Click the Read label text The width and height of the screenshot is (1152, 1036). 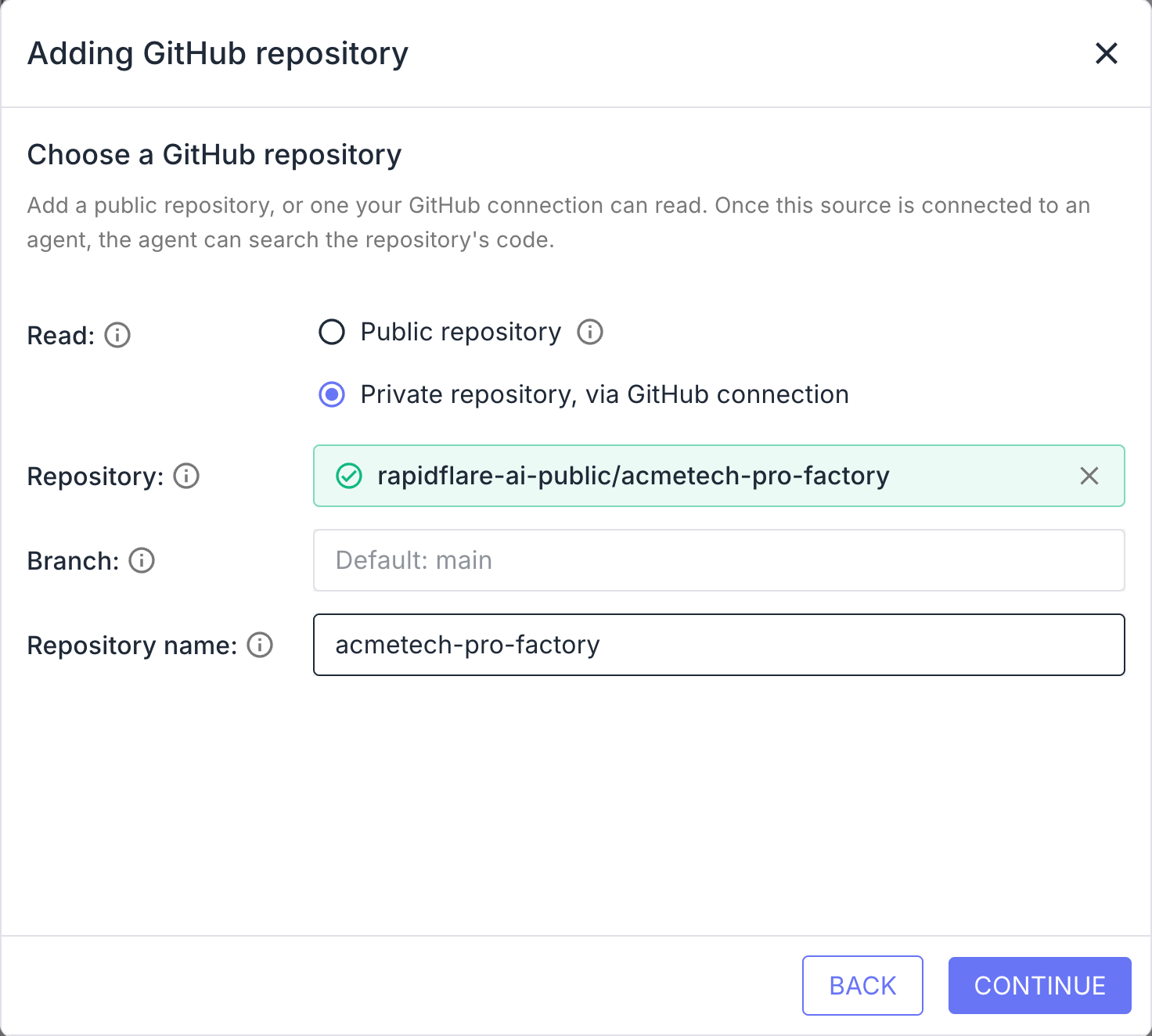click(x=61, y=336)
